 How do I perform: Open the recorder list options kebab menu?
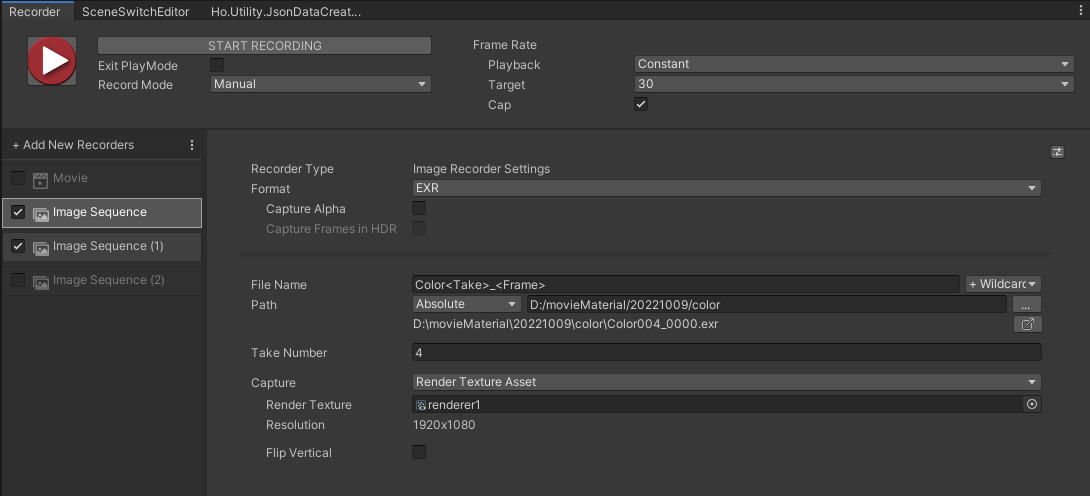click(192, 145)
